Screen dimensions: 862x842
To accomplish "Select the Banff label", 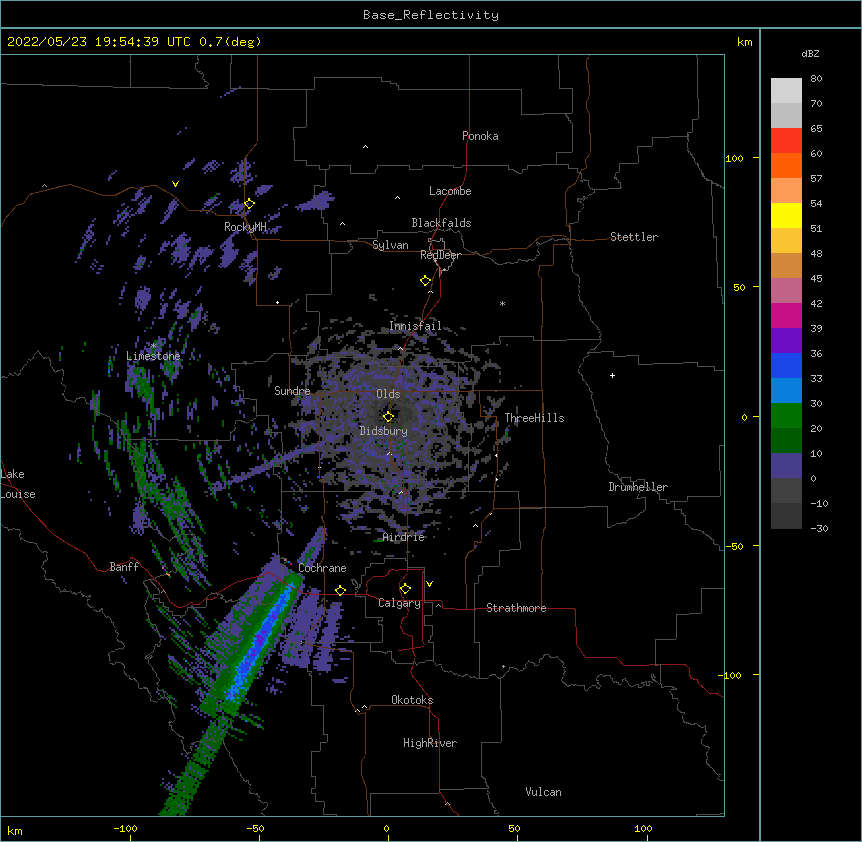I will click(x=124, y=567).
